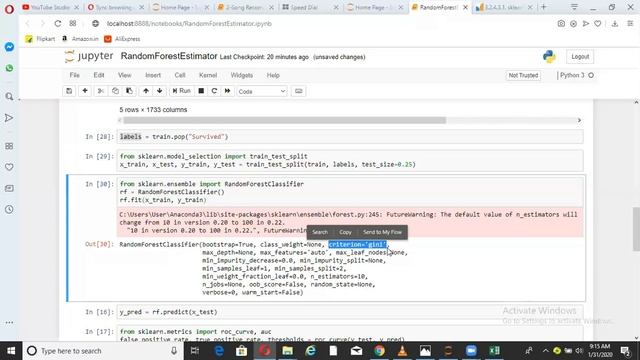The image size is (640, 360).
Task: Take a snapshot with the camera icon
Action: tap(561, 24)
